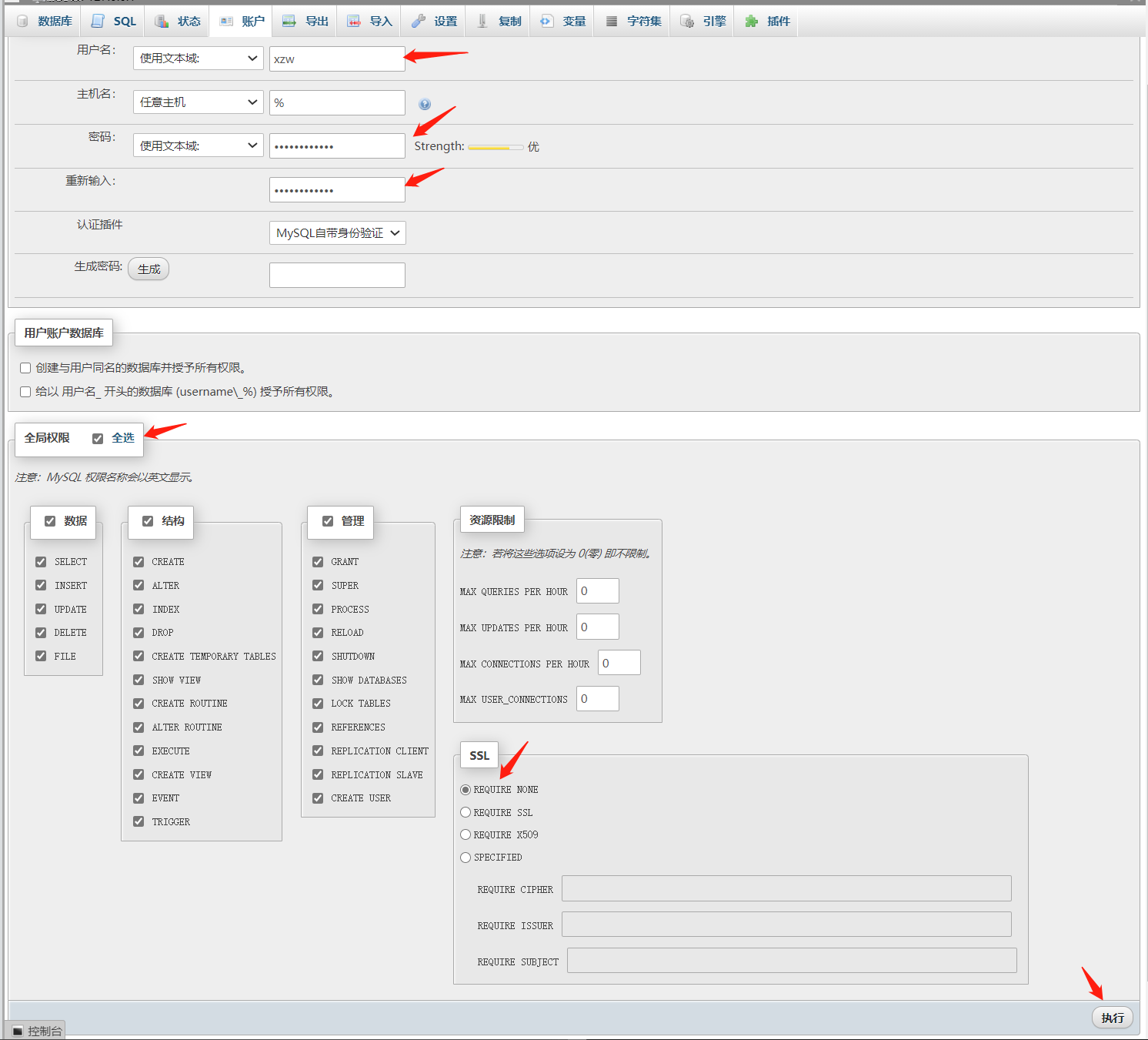Click the SQL document icon
The image size is (1148, 1040).
(x=98, y=22)
